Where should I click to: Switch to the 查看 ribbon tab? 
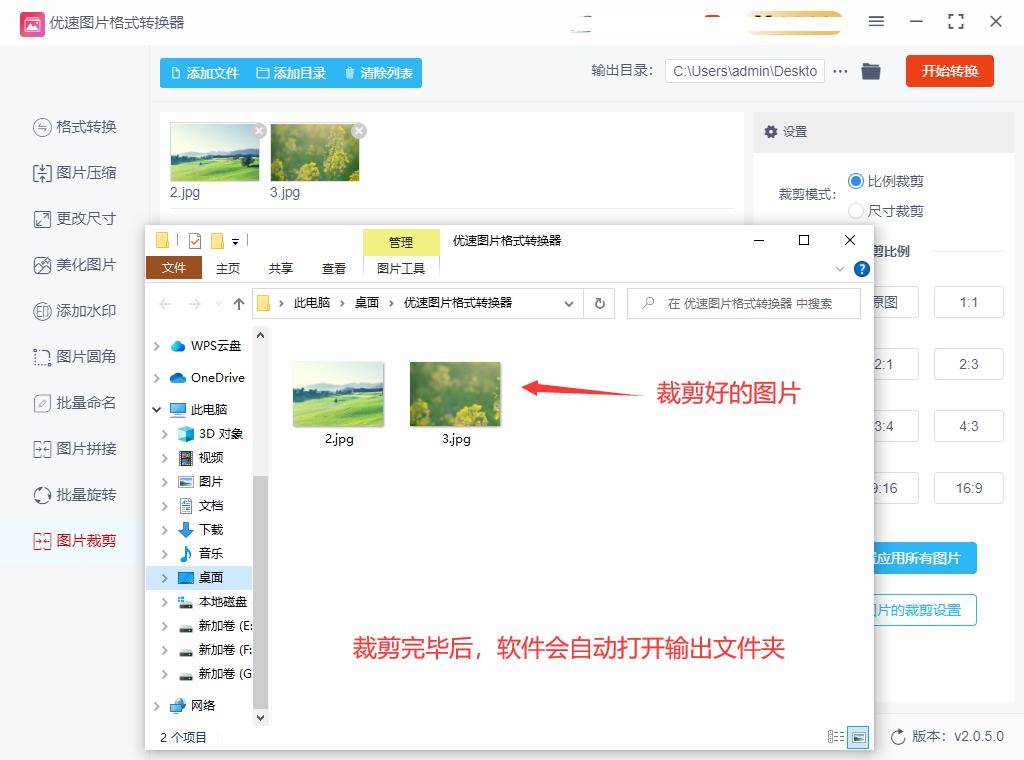click(335, 267)
